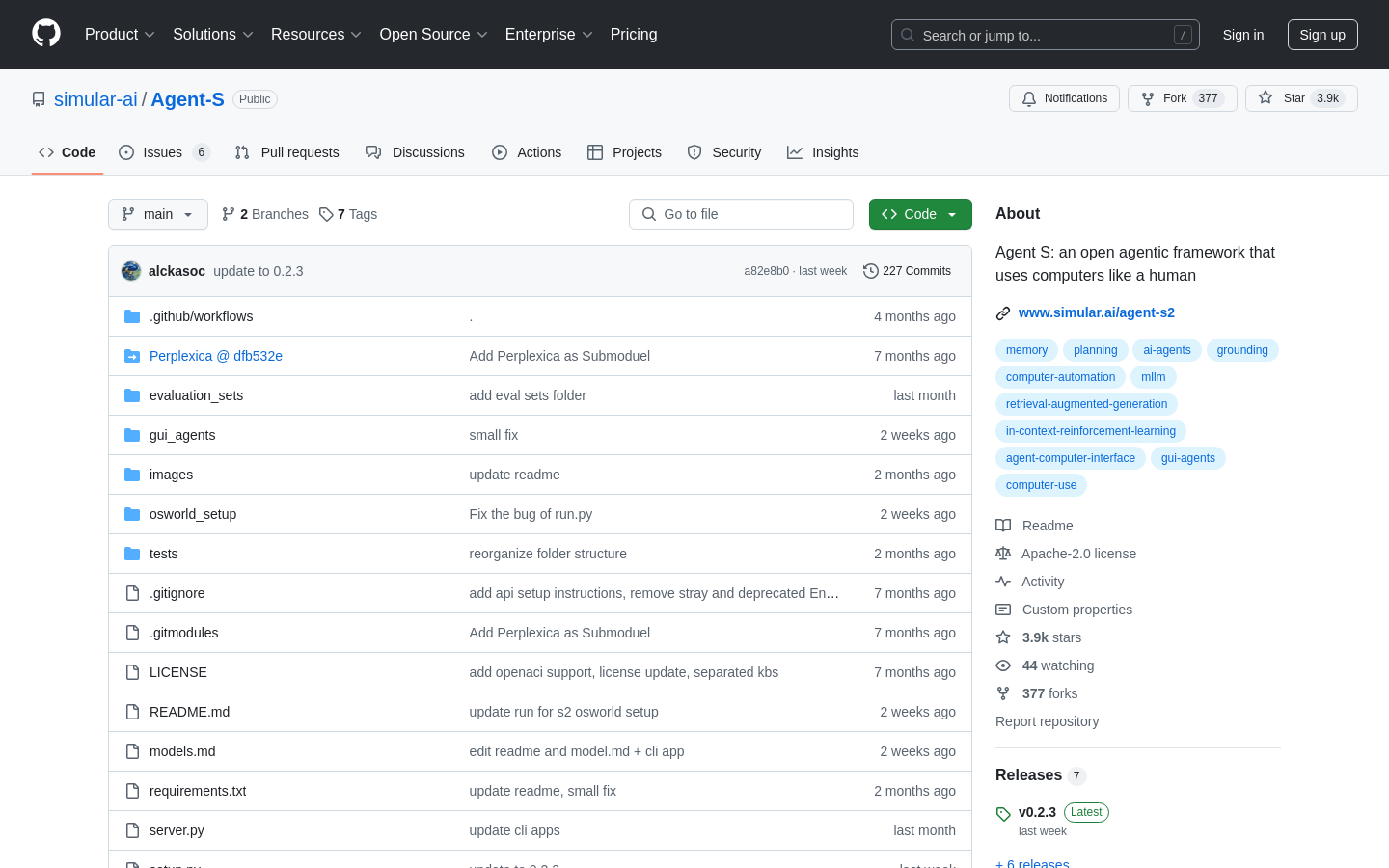Expand the Solutions menu
The width and height of the screenshot is (1389, 868).
click(x=213, y=34)
